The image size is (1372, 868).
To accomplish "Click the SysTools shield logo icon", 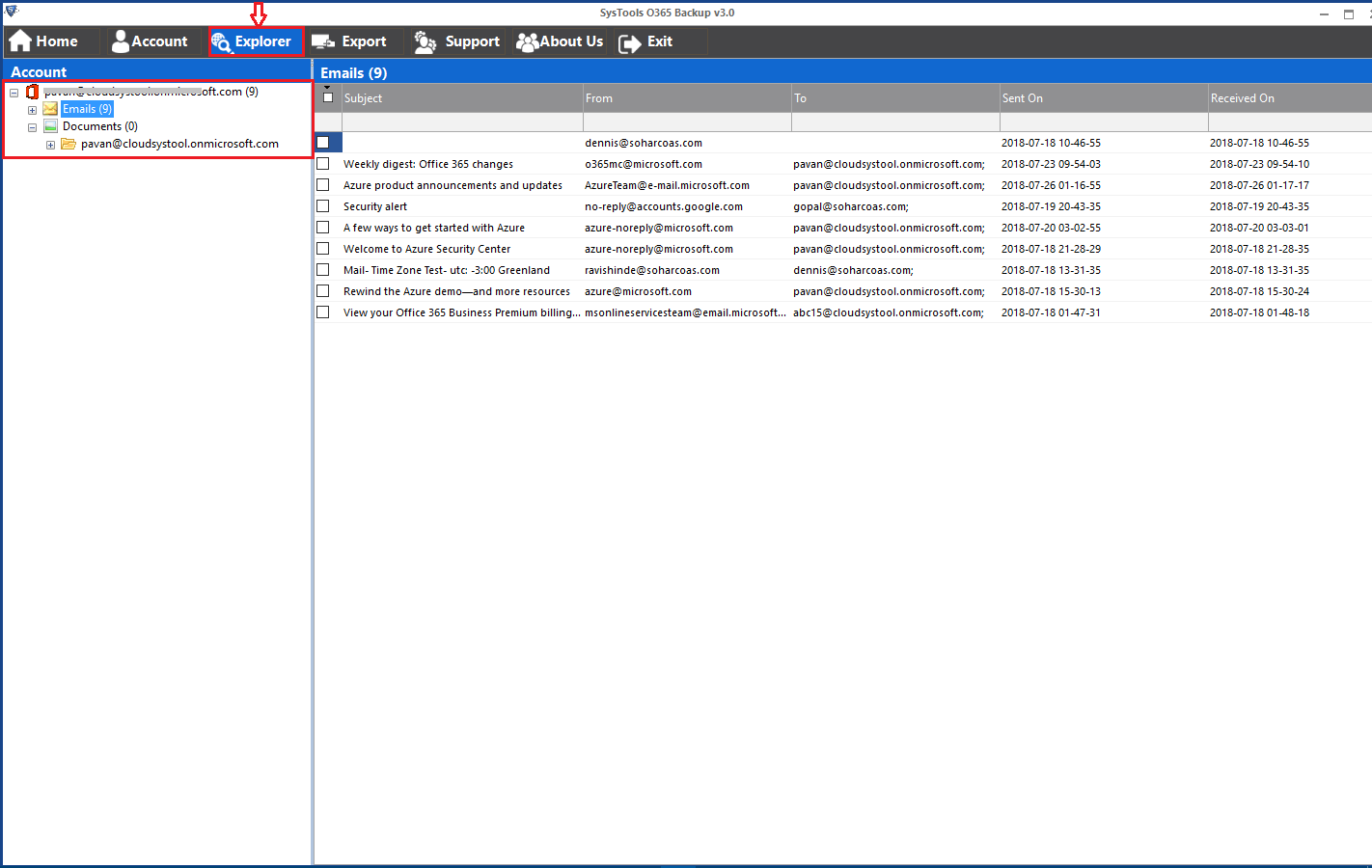I will tap(12, 12).
